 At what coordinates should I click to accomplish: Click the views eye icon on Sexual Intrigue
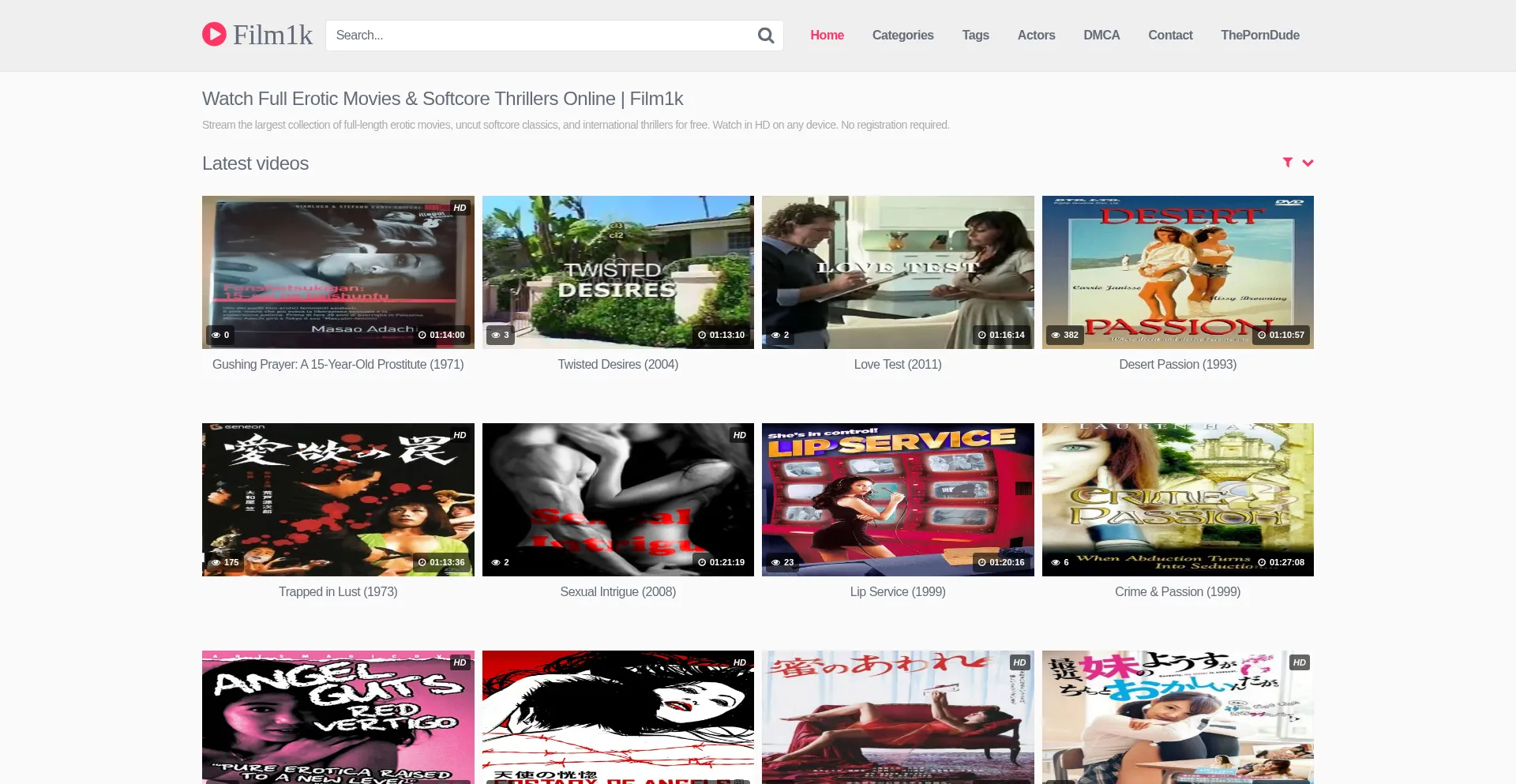(496, 562)
